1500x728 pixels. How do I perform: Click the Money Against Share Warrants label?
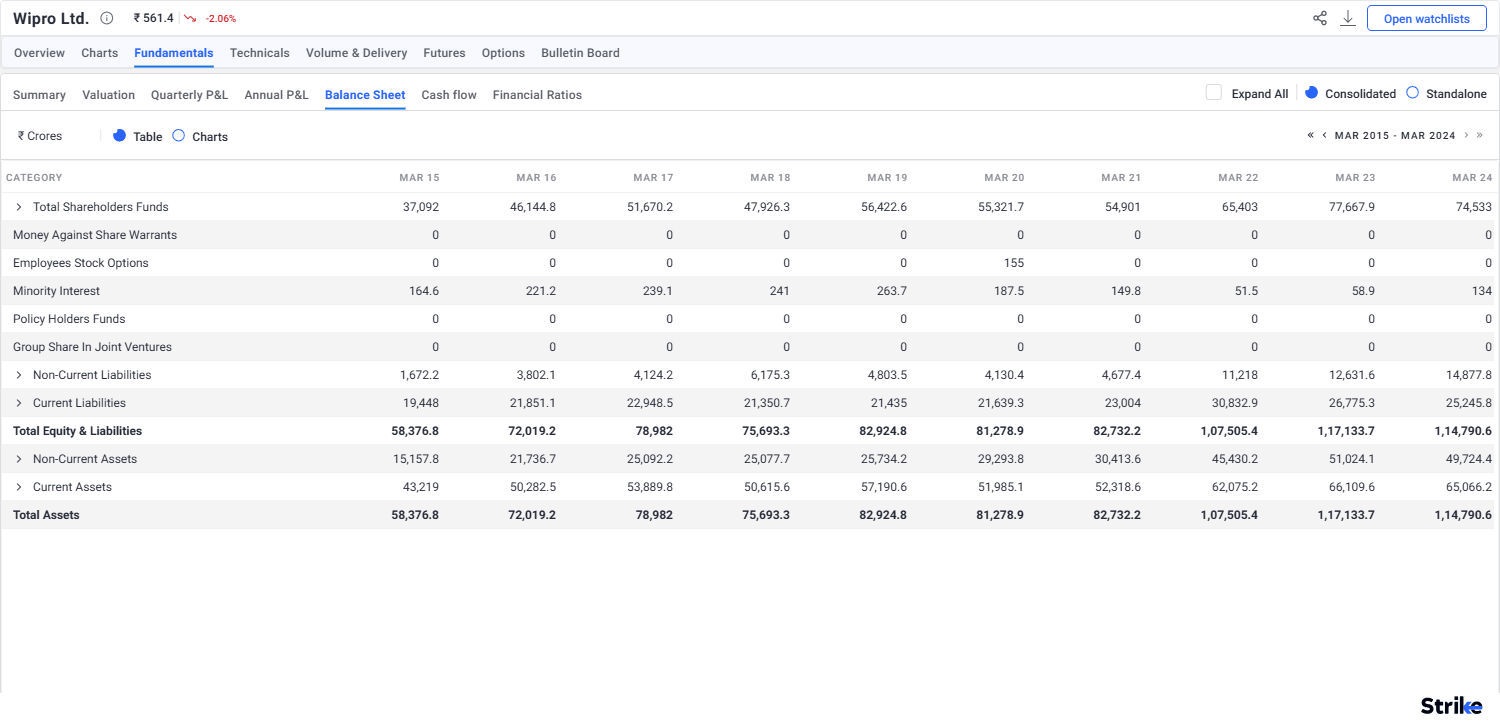95,235
